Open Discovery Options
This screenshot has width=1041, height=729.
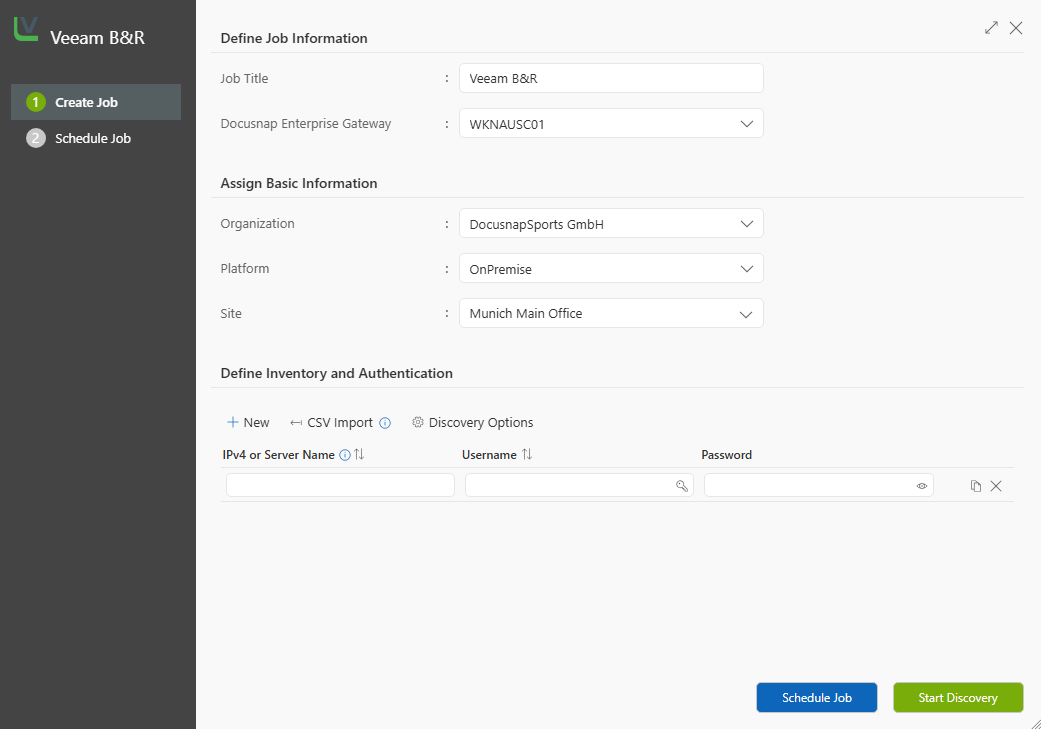point(473,422)
